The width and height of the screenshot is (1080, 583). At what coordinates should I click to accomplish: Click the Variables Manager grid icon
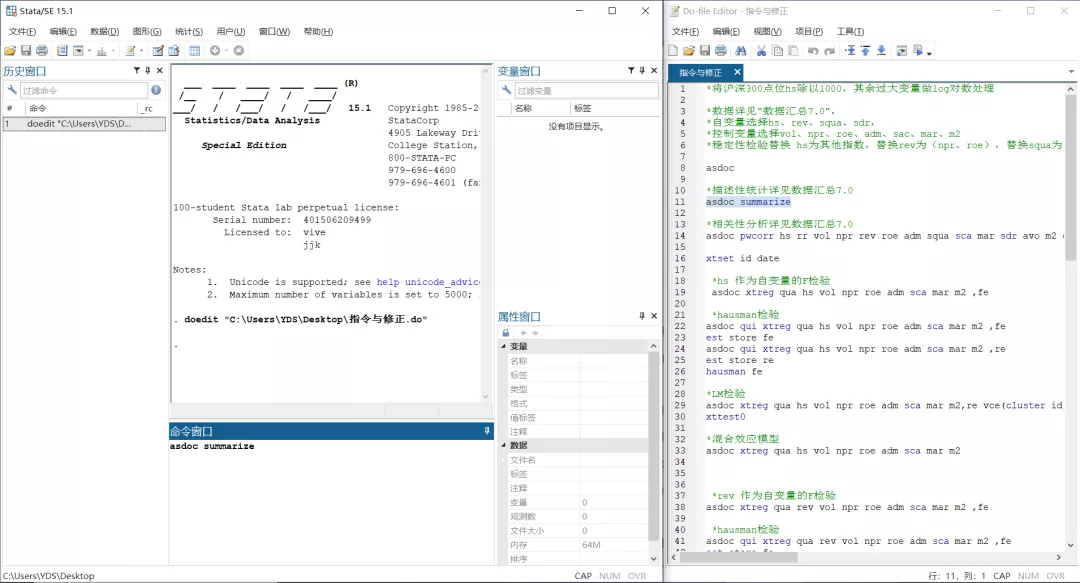coord(194,50)
